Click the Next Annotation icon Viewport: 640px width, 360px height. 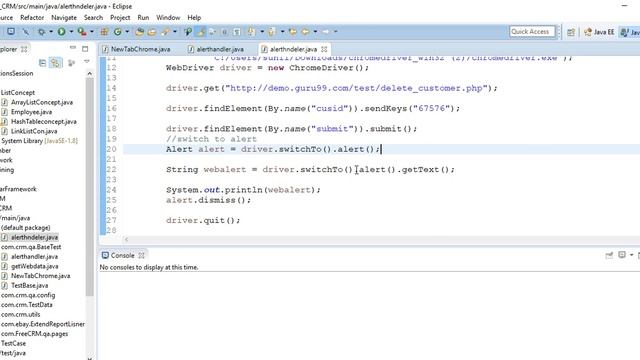point(251,31)
